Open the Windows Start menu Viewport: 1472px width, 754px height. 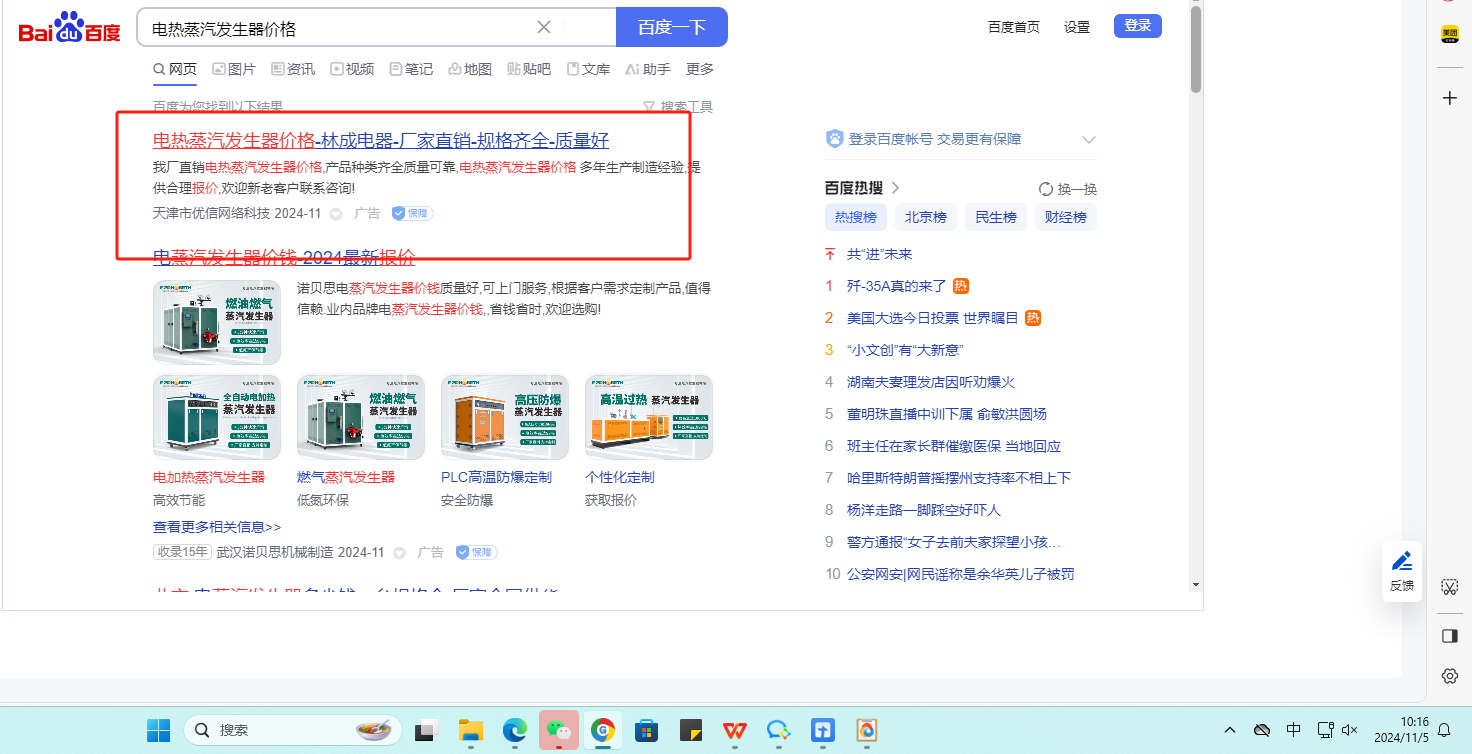(158, 731)
